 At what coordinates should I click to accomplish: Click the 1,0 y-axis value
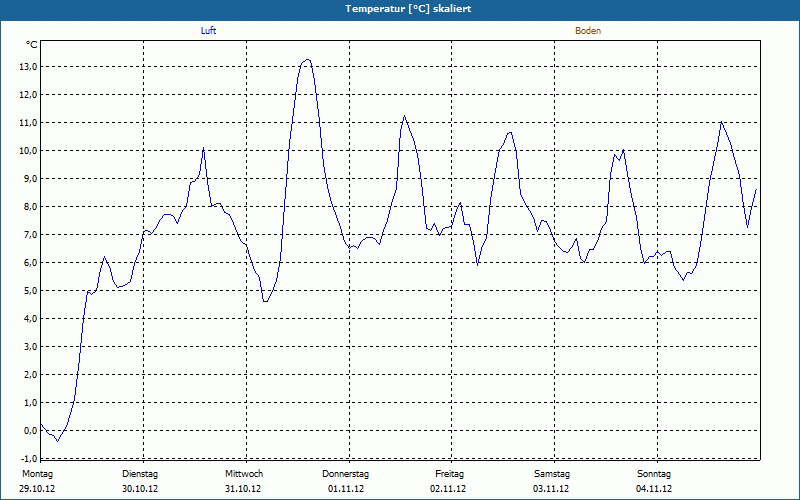pyautogui.click(x=30, y=403)
